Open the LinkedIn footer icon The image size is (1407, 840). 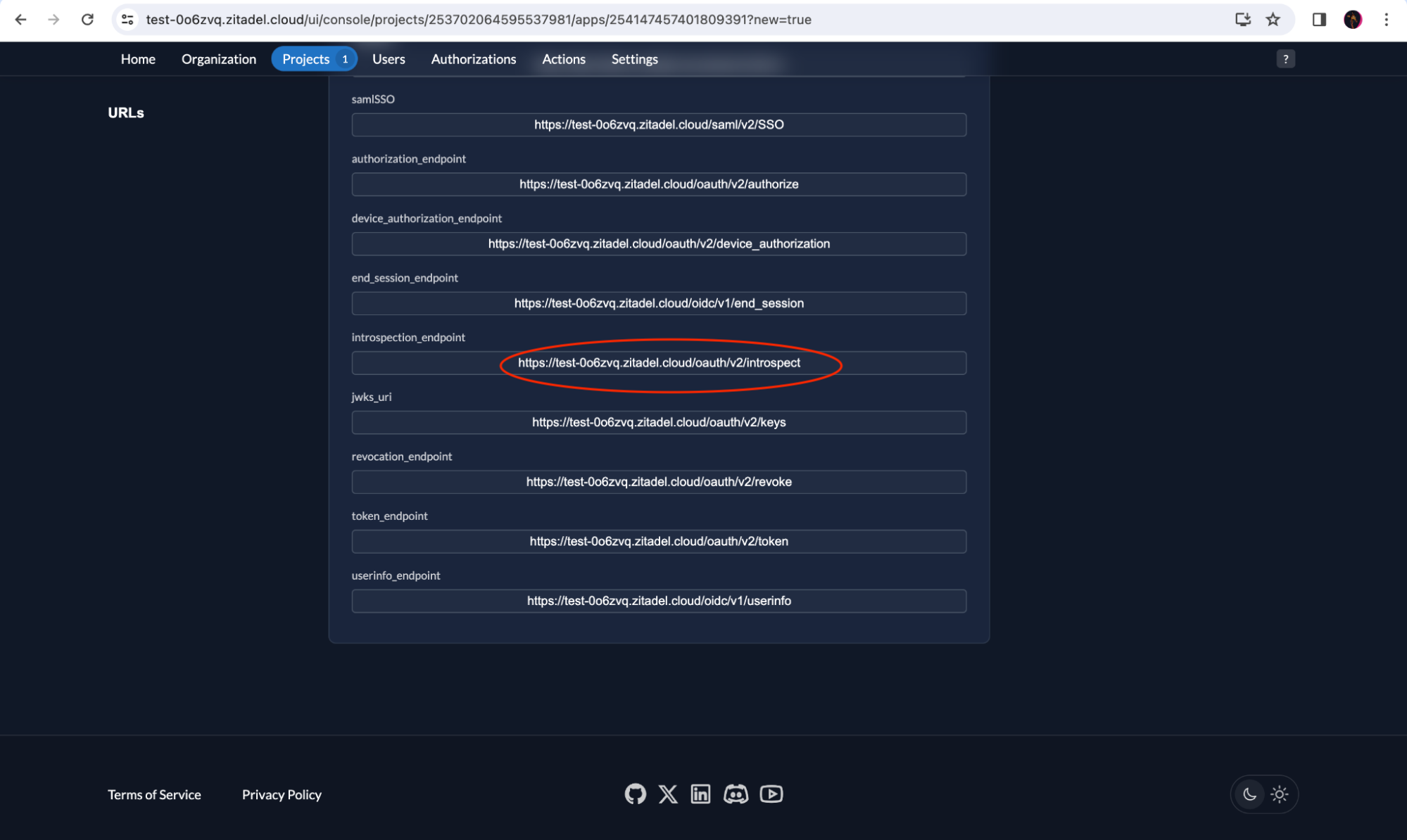pos(700,794)
